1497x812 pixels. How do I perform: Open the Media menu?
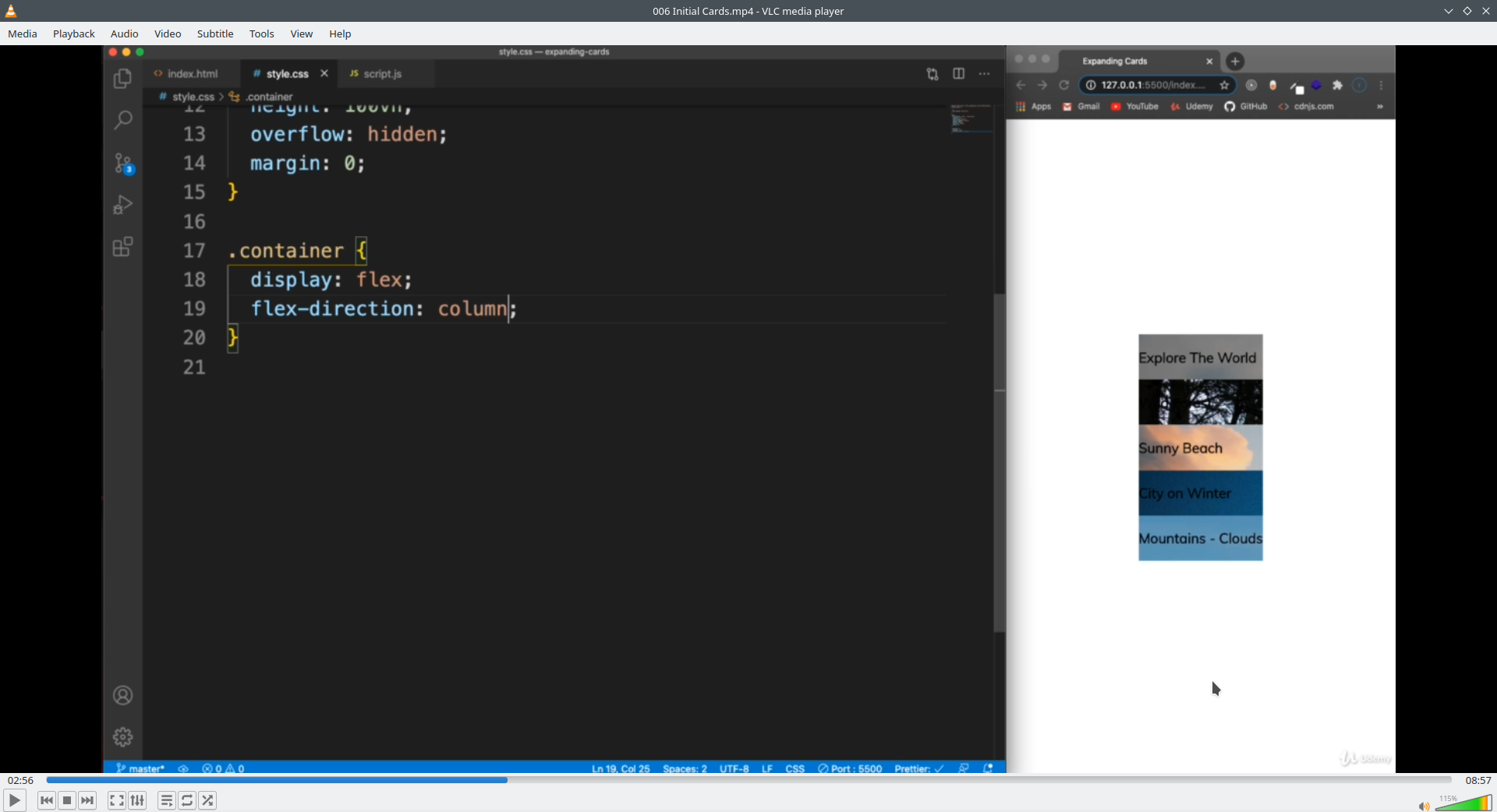point(23,34)
